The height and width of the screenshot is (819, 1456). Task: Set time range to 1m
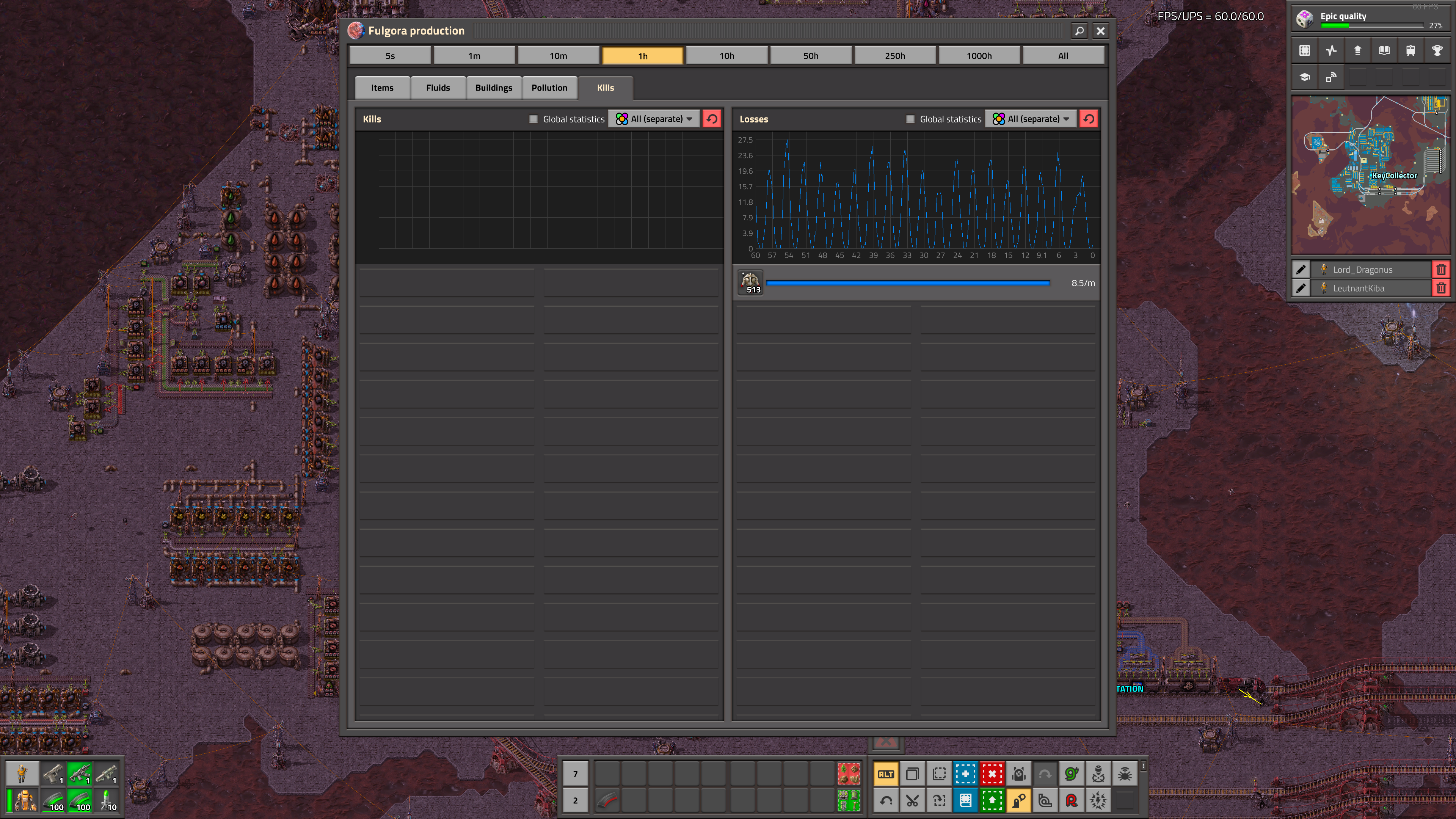(474, 55)
